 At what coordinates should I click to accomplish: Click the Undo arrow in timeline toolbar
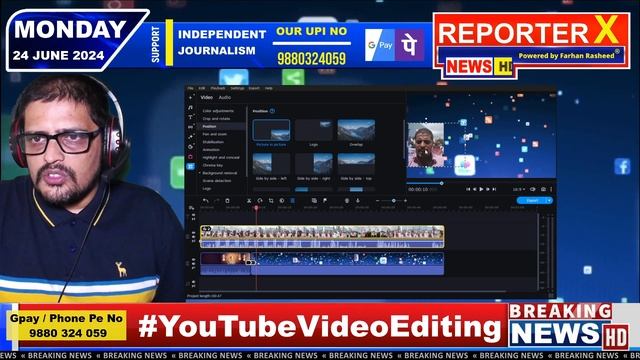206,201
